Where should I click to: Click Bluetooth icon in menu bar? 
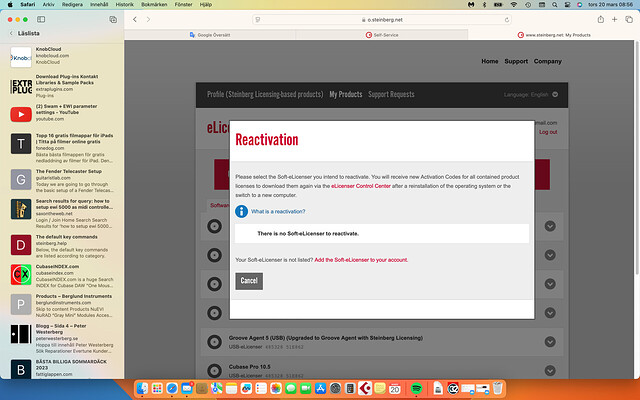tap(484, 4)
